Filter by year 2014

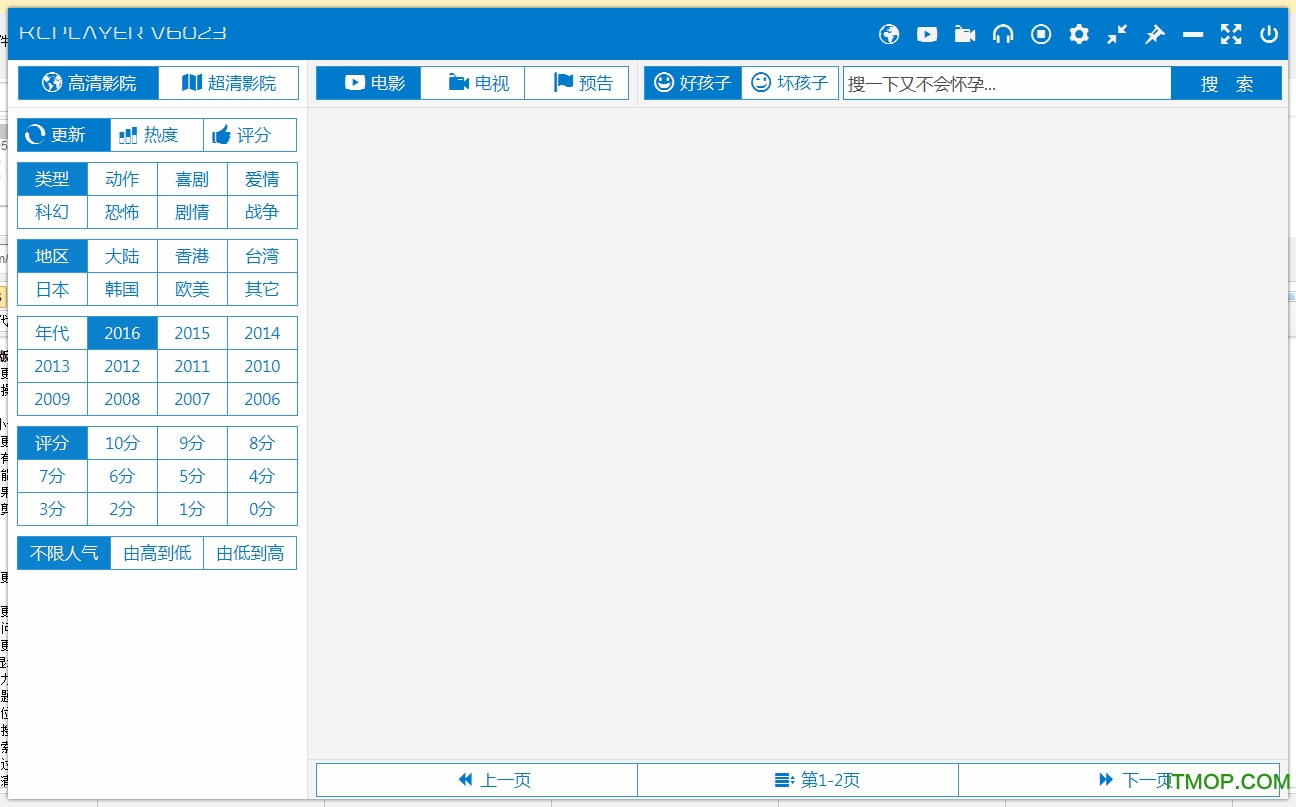tap(262, 333)
